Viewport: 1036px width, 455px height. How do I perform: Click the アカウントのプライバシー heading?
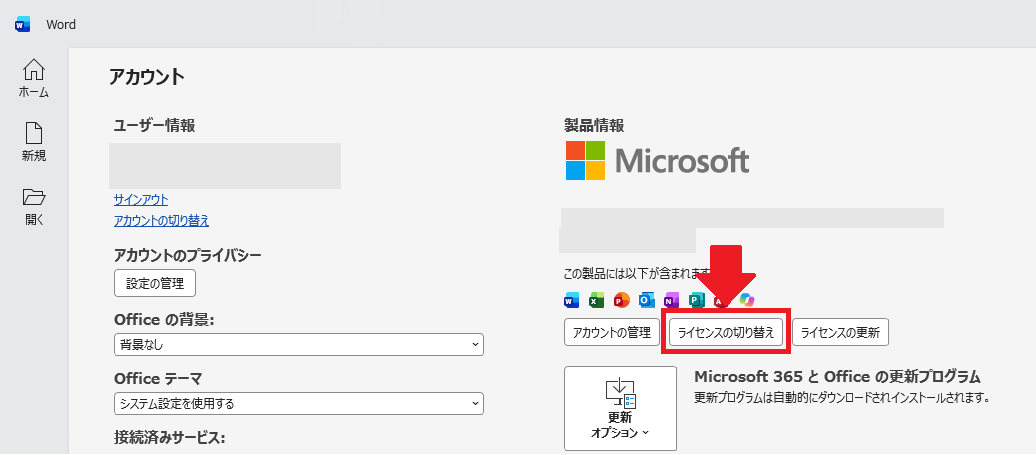pyautogui.click(x=188, y=255)
